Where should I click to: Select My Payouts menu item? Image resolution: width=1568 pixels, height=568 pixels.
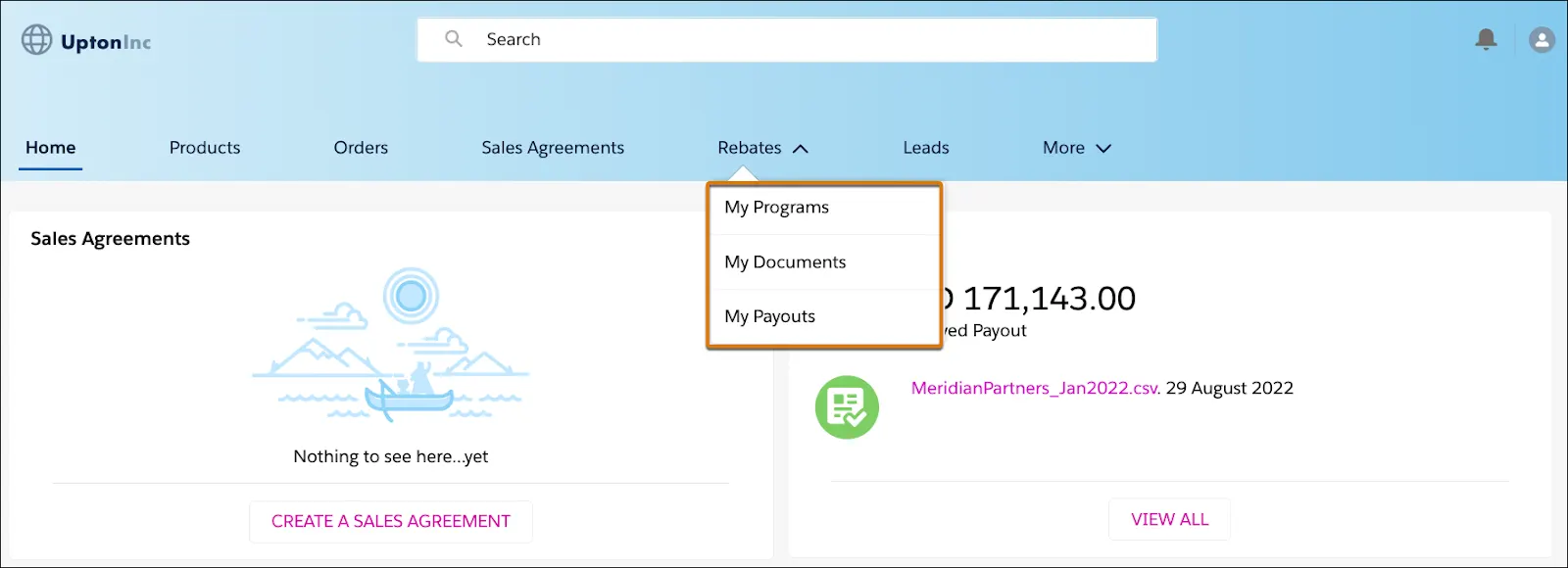(824, 316)
